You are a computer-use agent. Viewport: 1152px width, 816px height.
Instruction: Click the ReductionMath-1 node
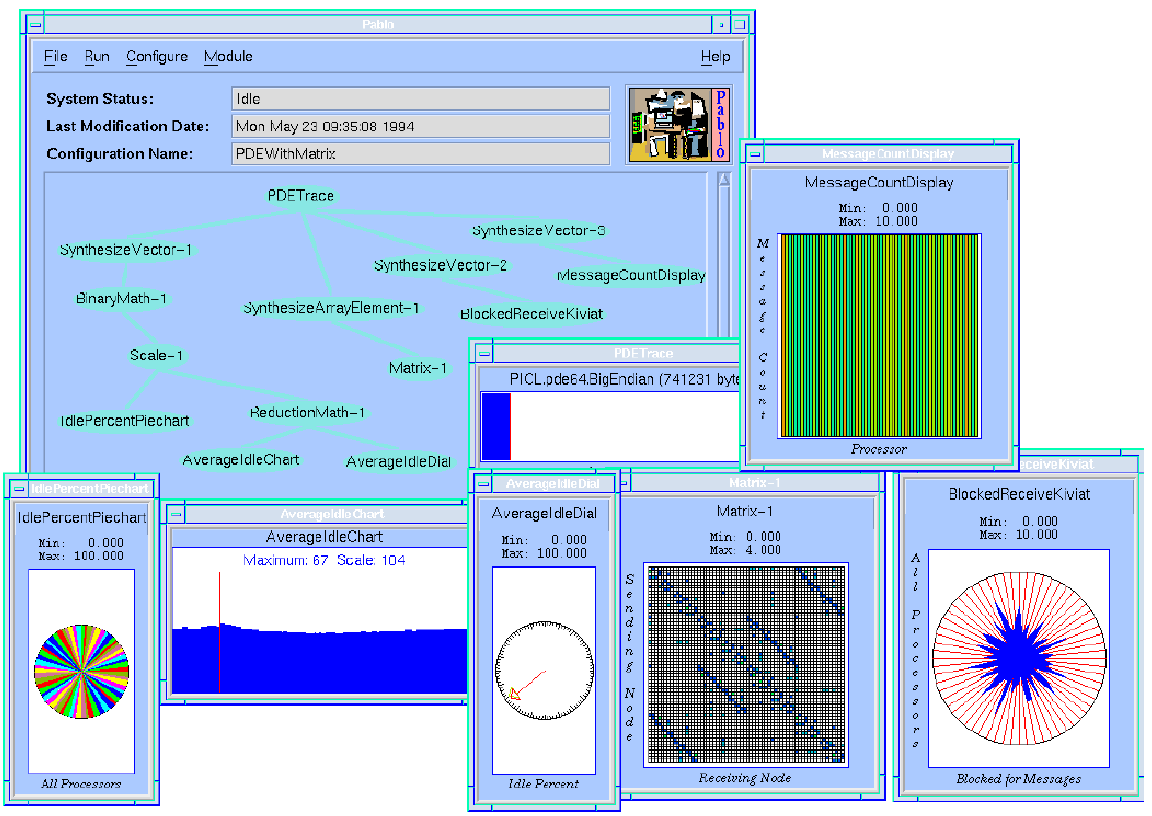(307, 413)
